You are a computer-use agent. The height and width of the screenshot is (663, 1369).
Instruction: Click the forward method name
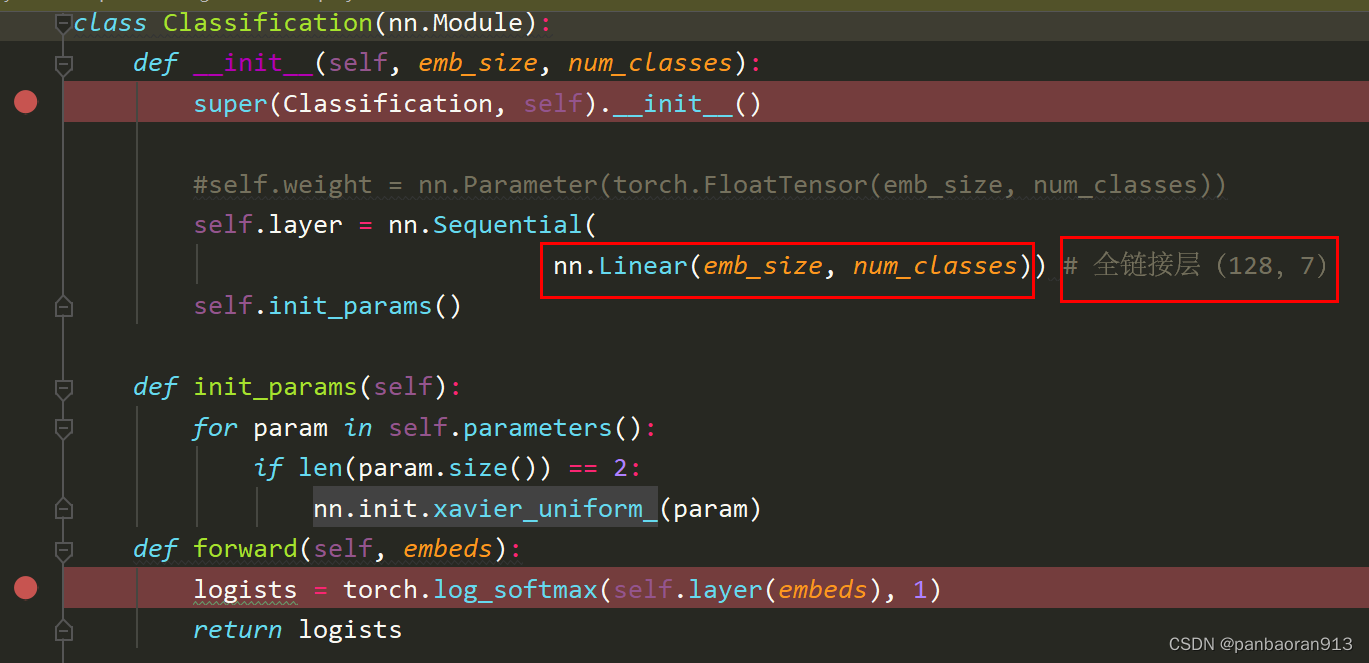click(x=245, y=548)
